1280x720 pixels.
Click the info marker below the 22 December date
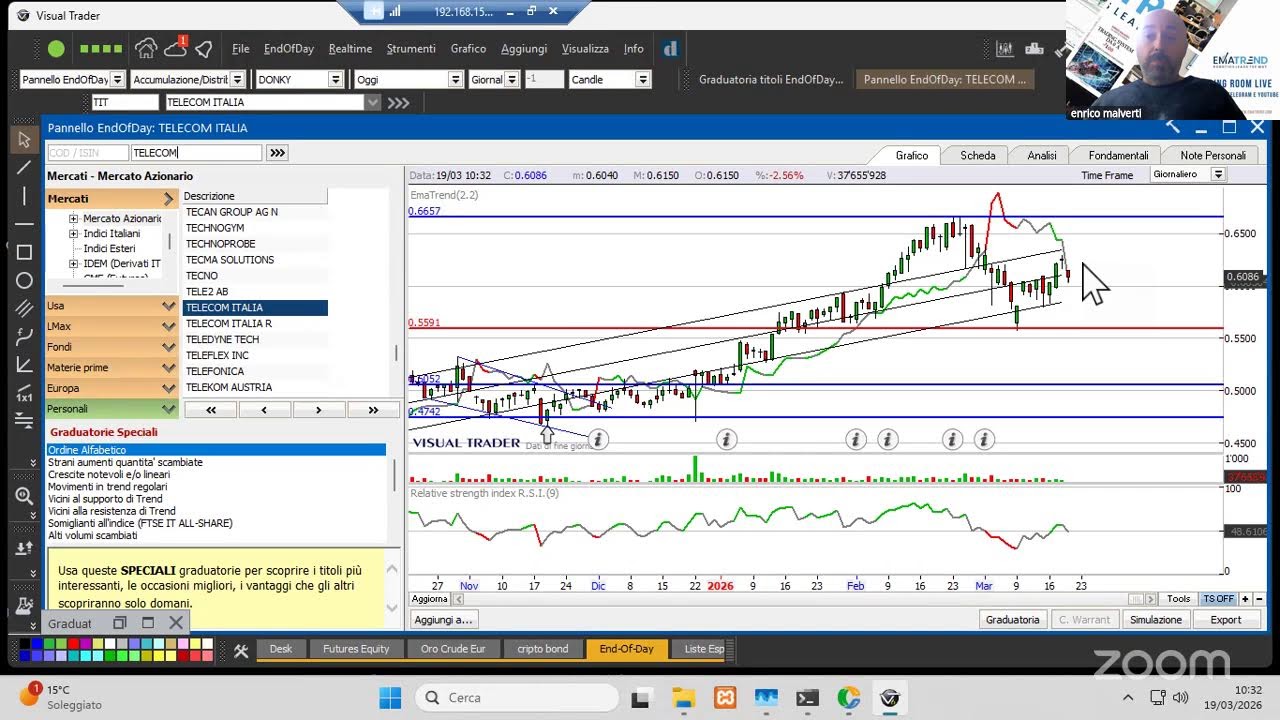point(727,439)
